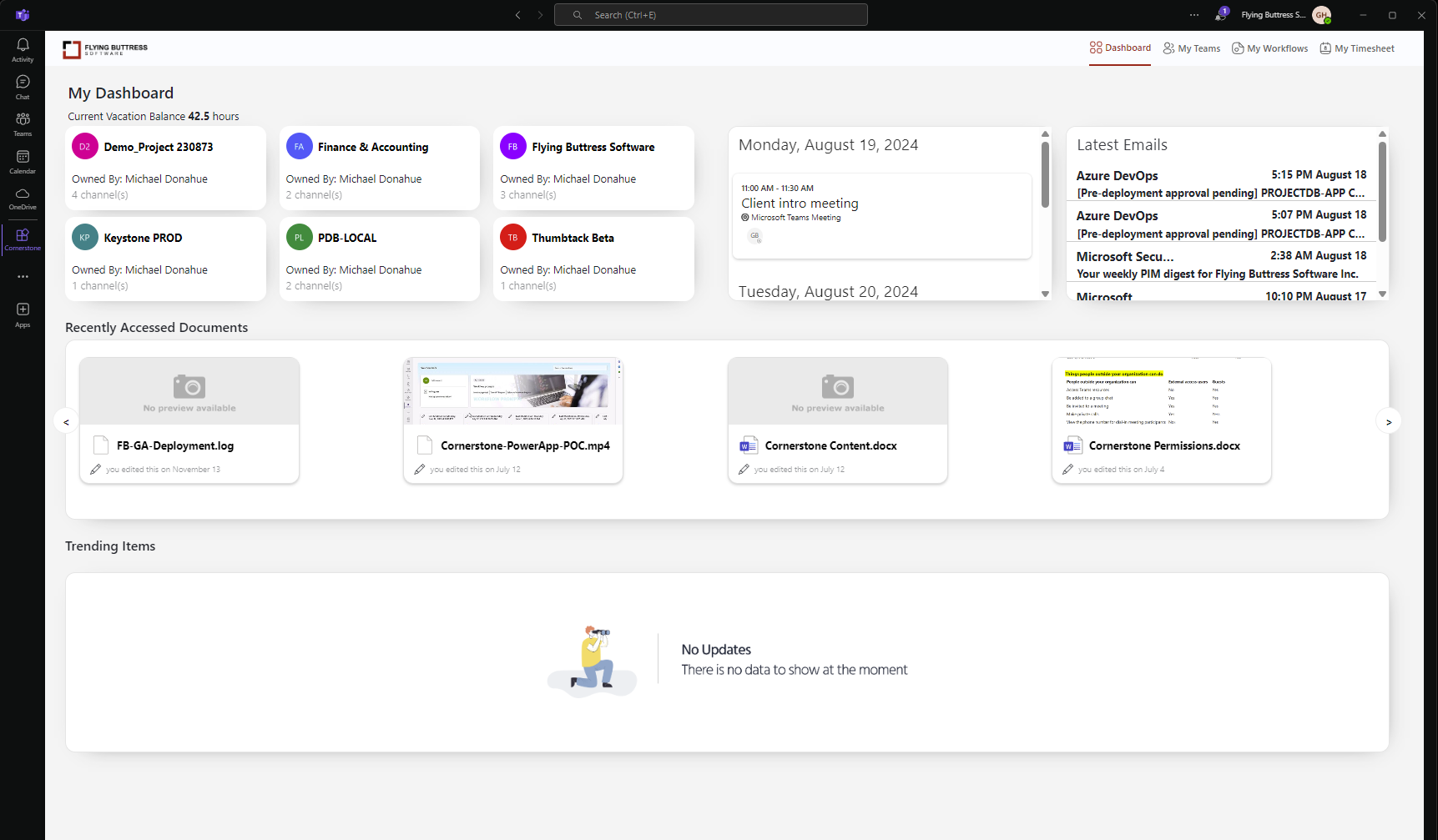Open OneDrive from the sidebar
The image size is (1438, 840).
click(x=23, y=198)
